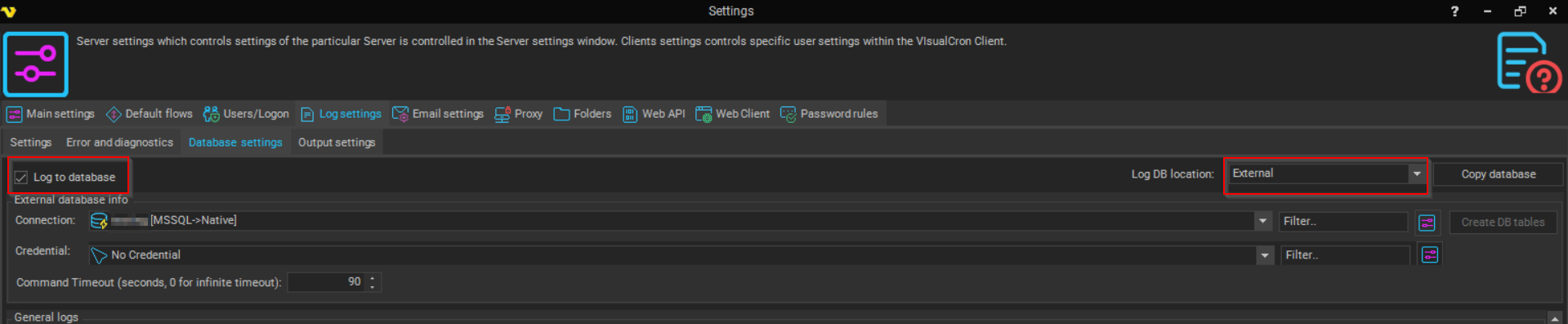This screenshot has width=1568, height=324.
Task: Open the Folders tab
Action: pyautogui.click(x=583, y=115)
